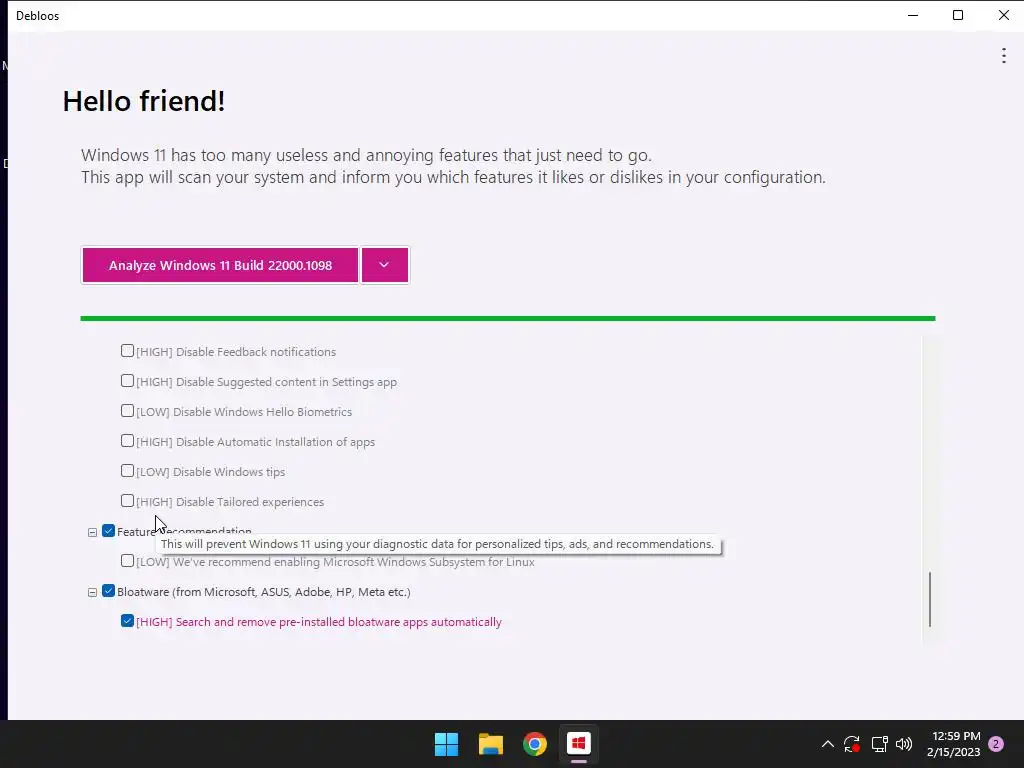Select 'Disable Windows tips' text

pyautogui.click(x=229, y=472)
